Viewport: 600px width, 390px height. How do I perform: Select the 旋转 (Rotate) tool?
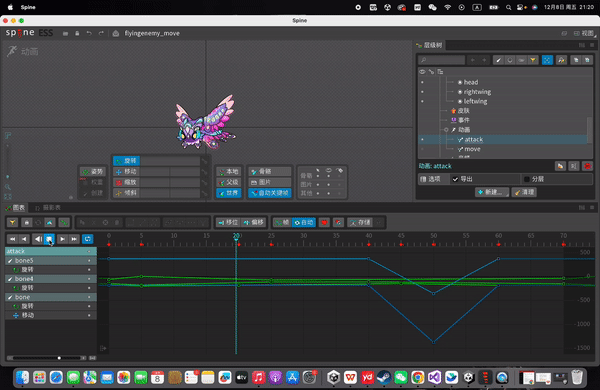(127, 161)
